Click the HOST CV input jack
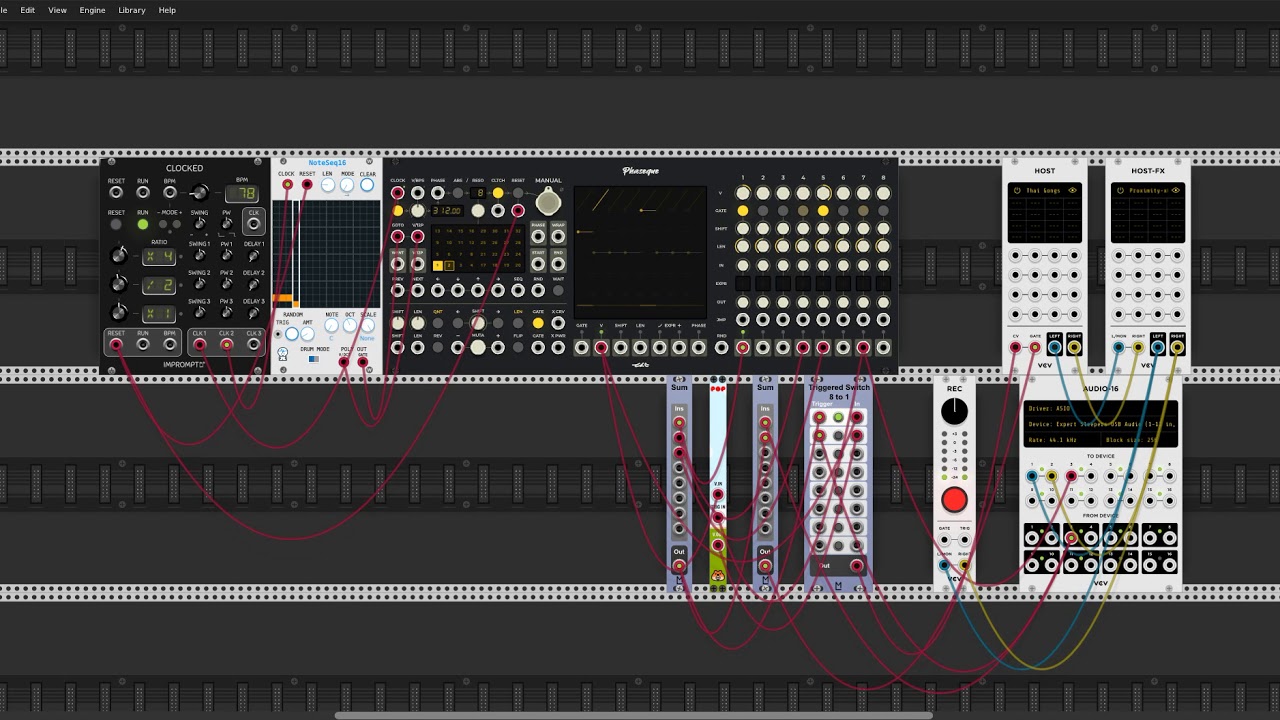The image size is (1280, 720). (x=1016, y=348)
